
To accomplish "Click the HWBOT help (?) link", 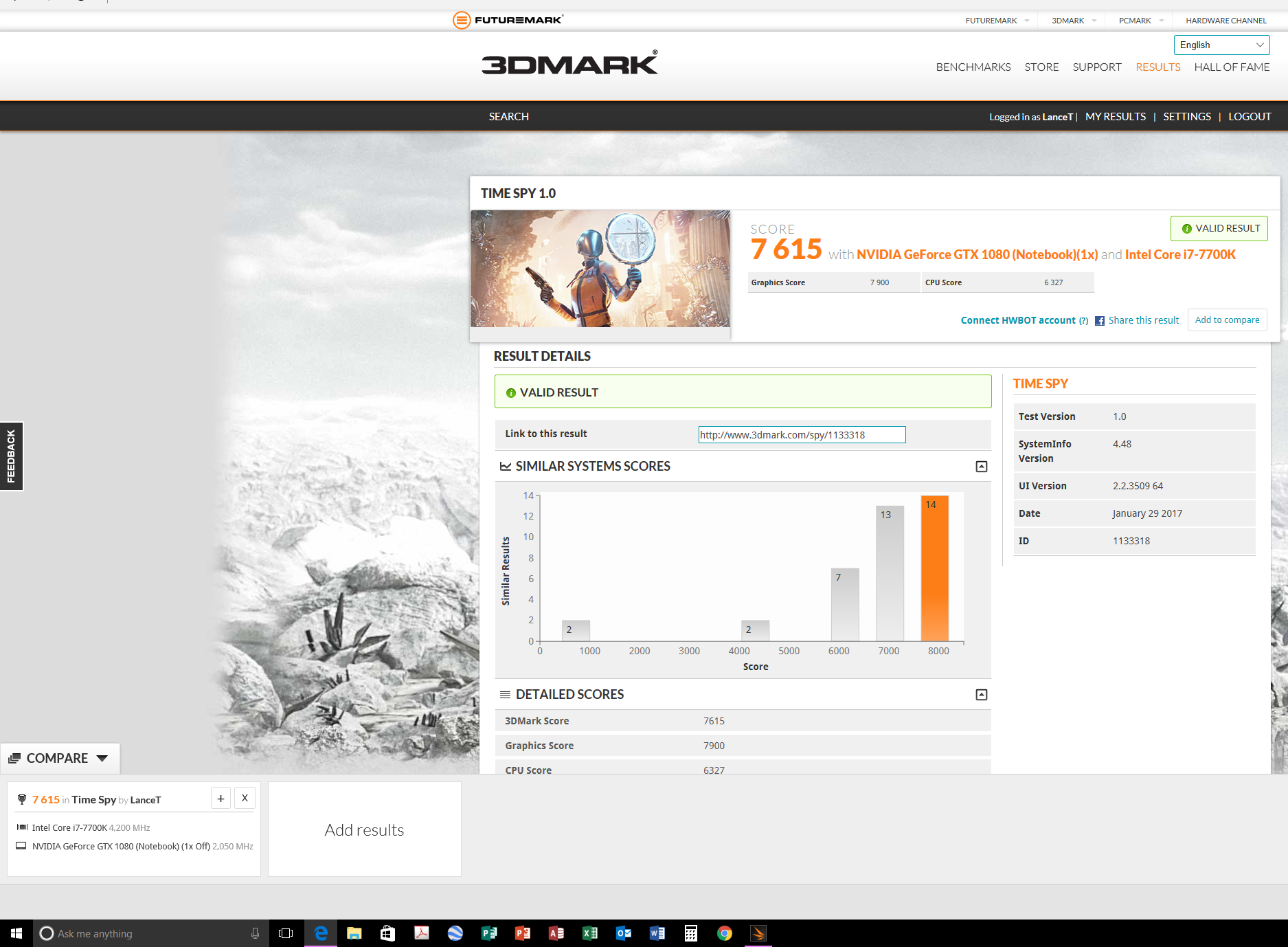I will click(x=1083, y=321).
